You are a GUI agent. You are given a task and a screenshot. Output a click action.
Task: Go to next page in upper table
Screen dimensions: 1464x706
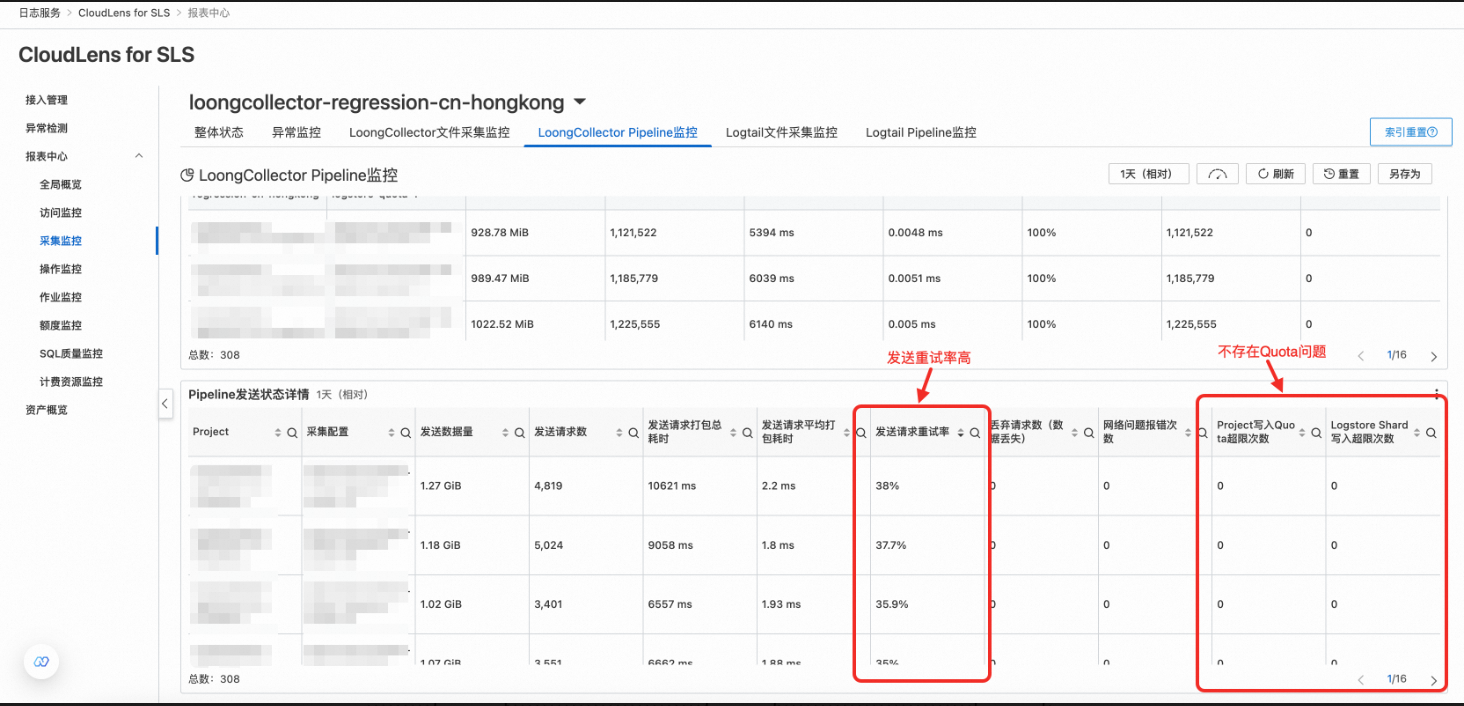tap(1434, 356)
